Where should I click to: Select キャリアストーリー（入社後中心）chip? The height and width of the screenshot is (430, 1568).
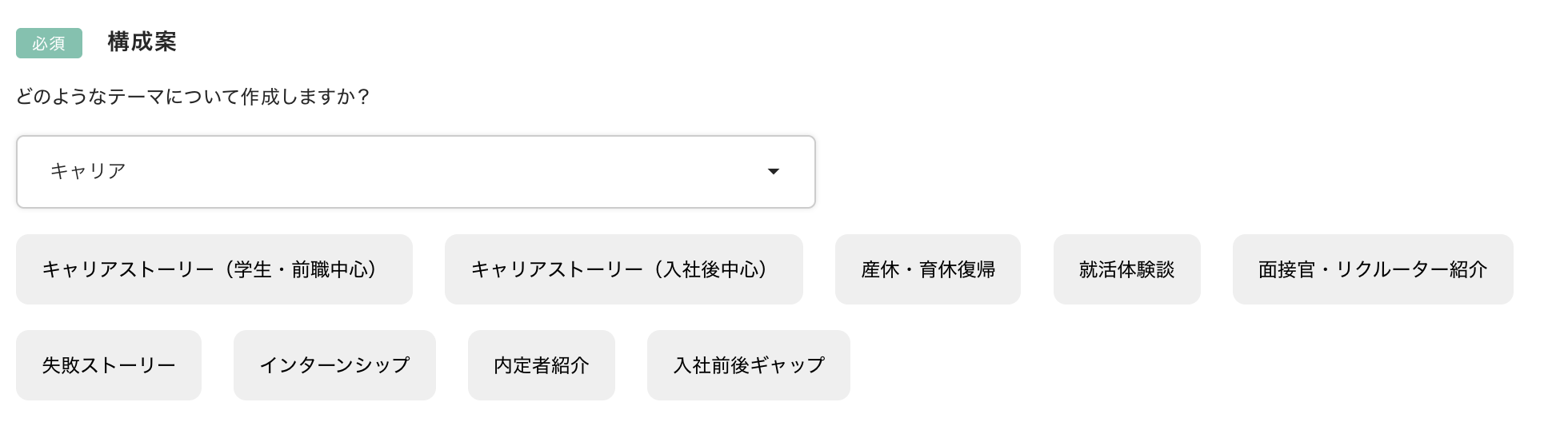(623, 269)
